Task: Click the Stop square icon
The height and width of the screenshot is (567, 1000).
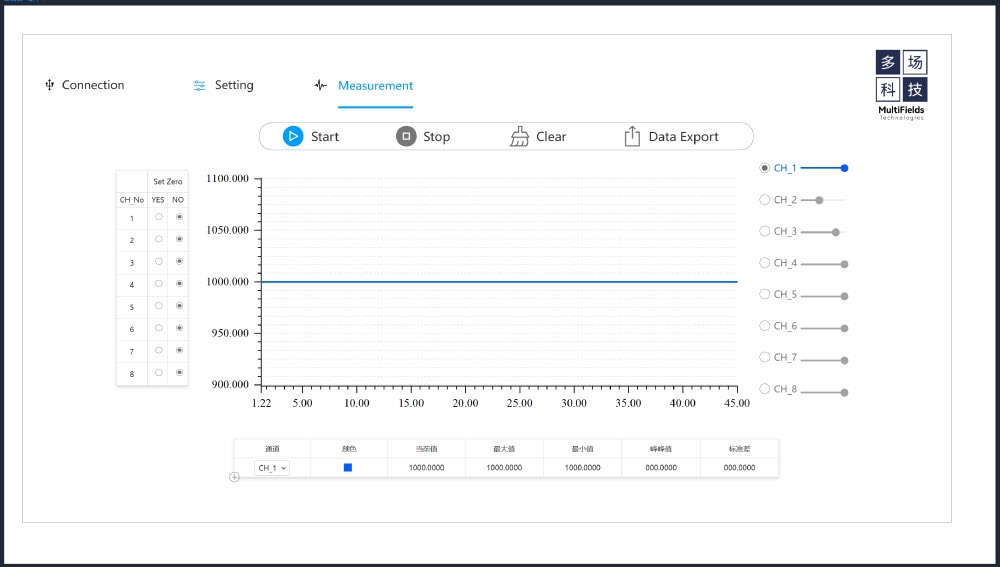Action: pyautogui.click(x=405, y=137)
